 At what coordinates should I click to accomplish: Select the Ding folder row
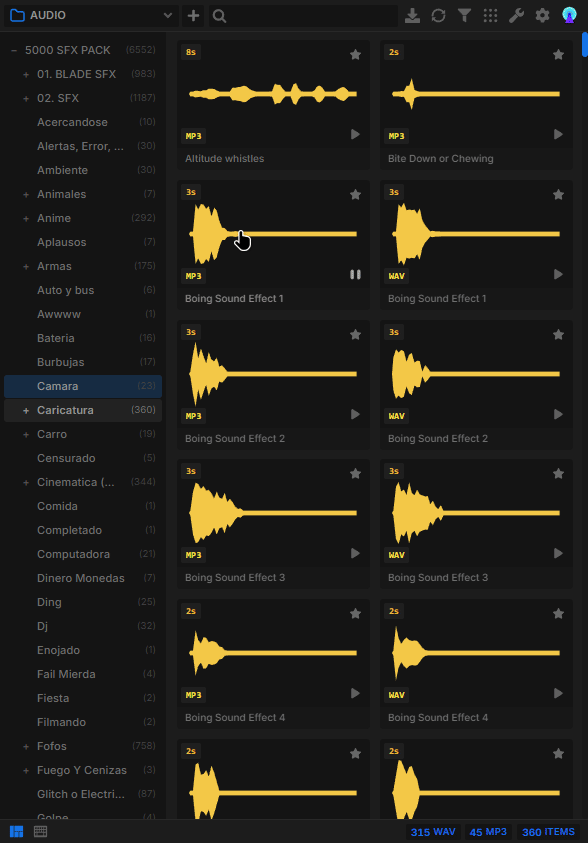[x=83, y=602]
